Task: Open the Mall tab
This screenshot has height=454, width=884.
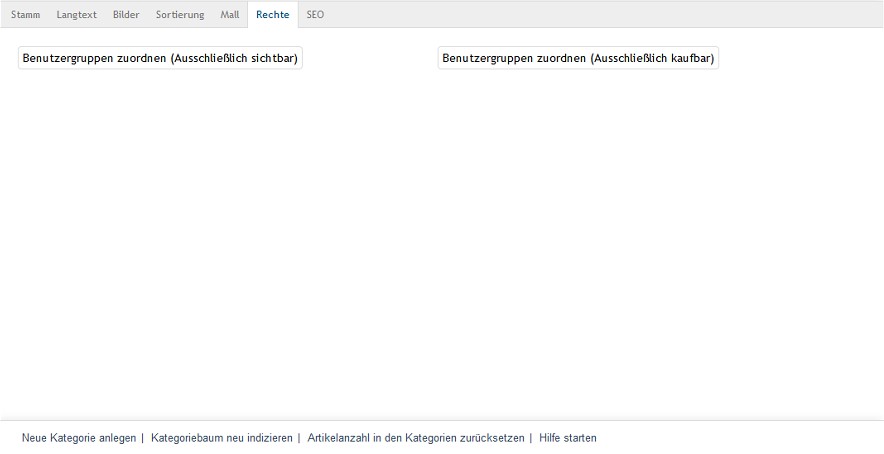Action: tap(230, 15)
